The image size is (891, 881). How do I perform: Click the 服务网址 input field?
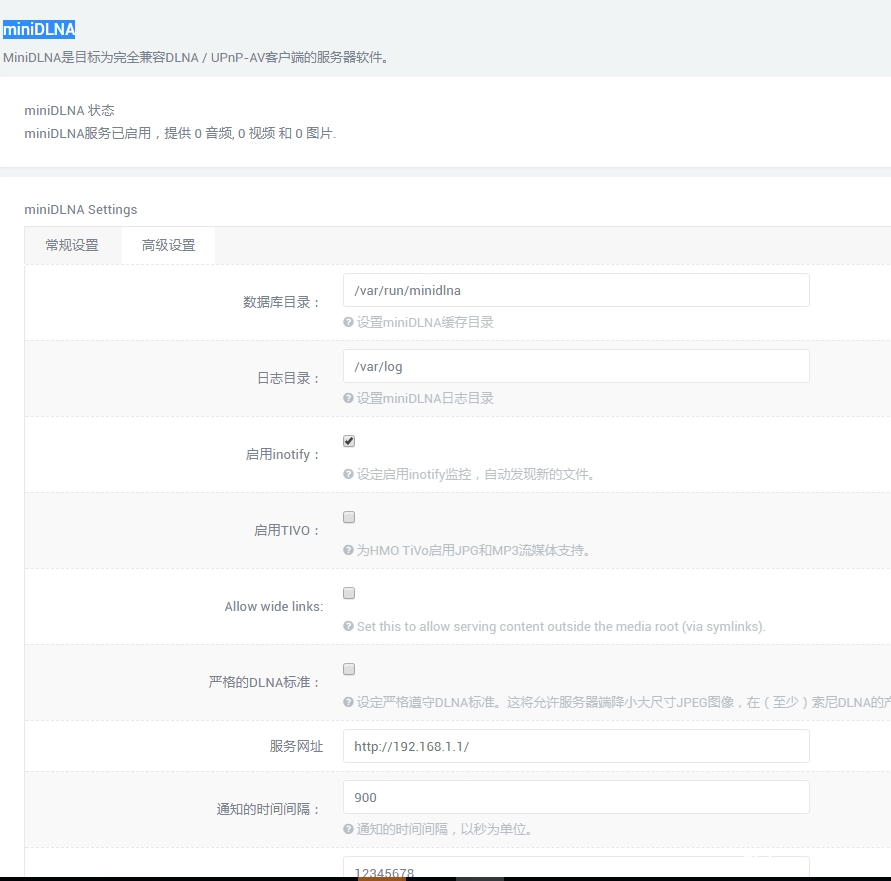point(576,746)
